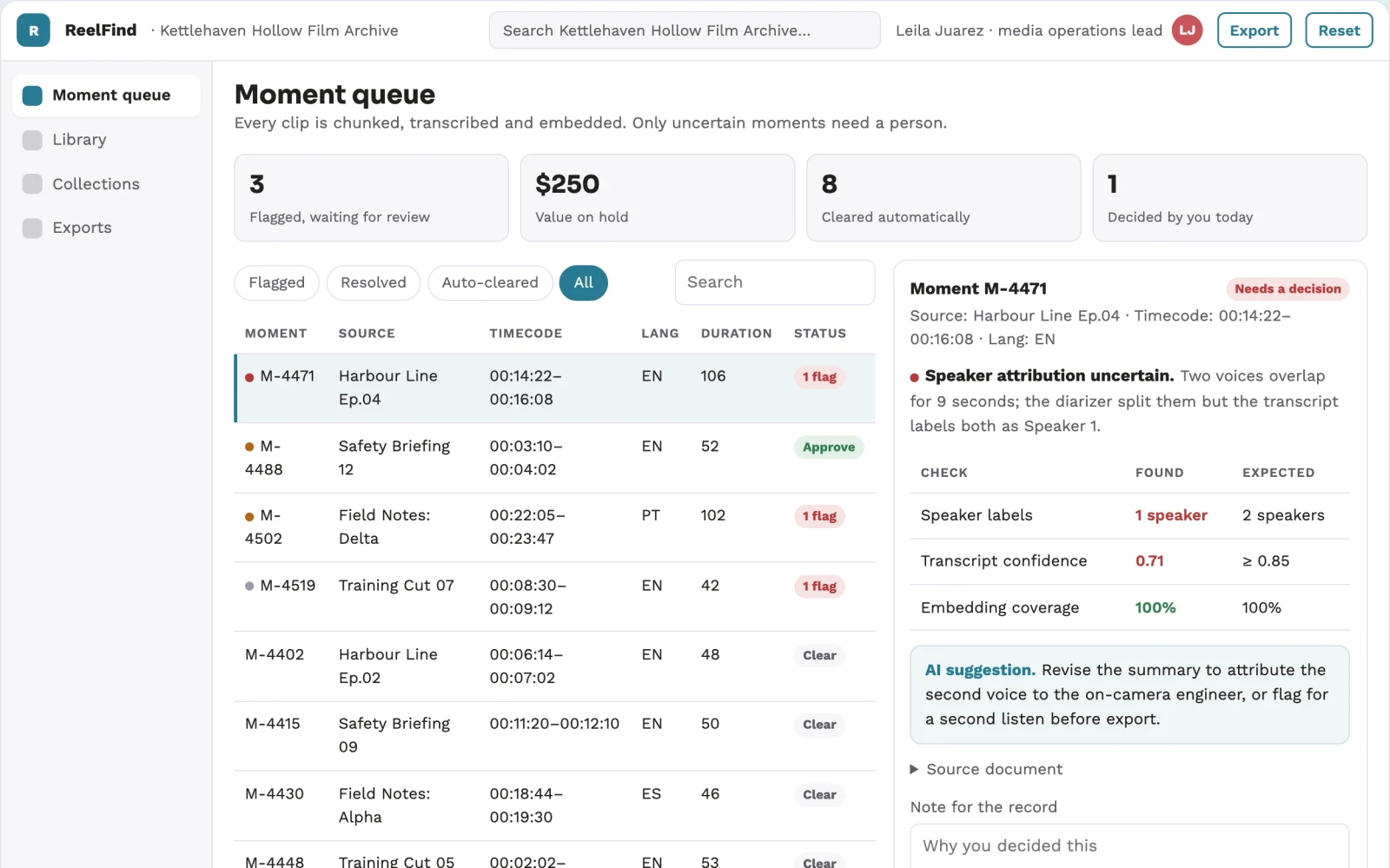Select the Field Notes: Alpha row
Viewport: 1390px width, 868px height.
555,805
